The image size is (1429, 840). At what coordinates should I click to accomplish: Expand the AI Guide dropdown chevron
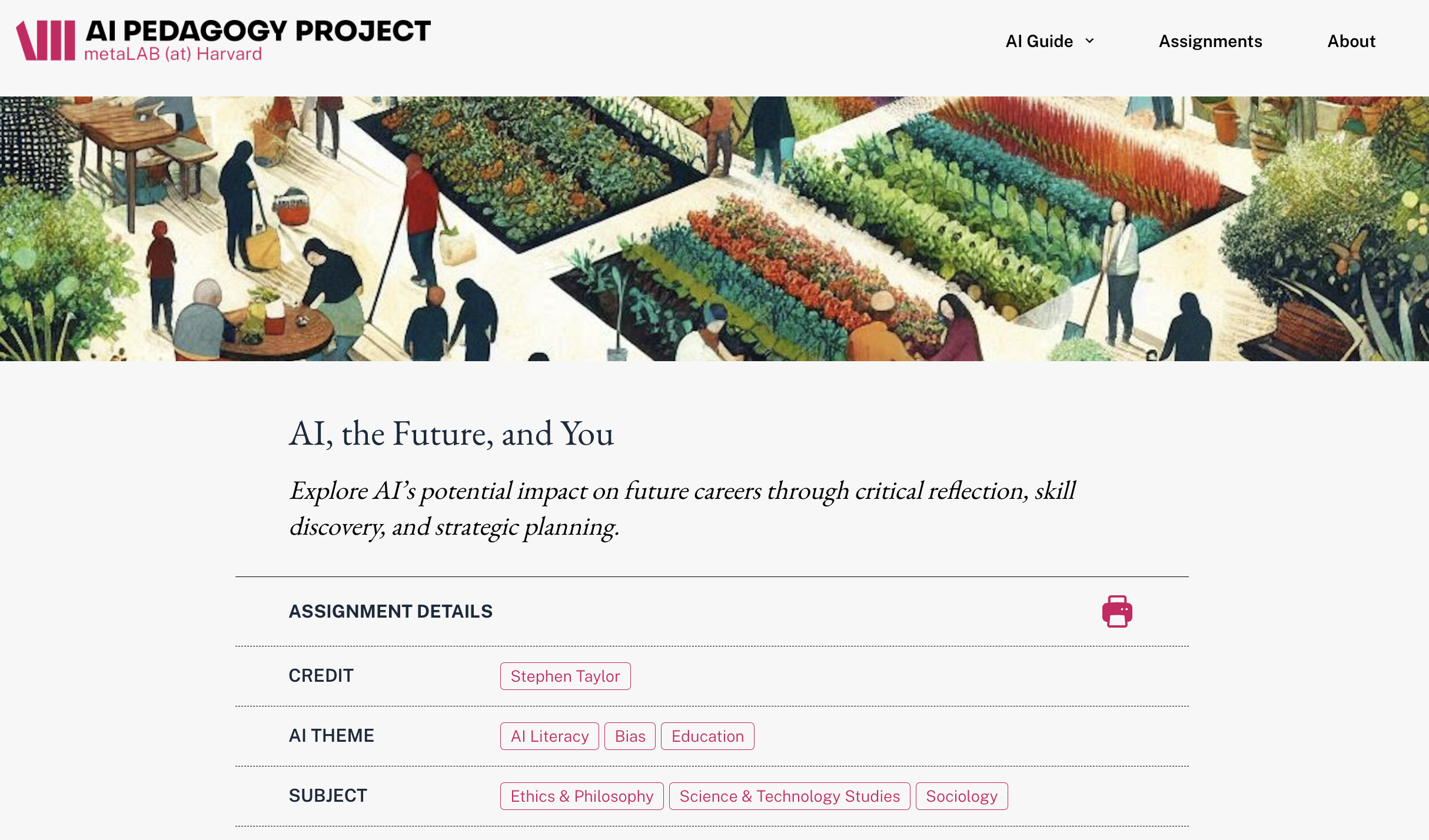click(x=1089, y=41)
